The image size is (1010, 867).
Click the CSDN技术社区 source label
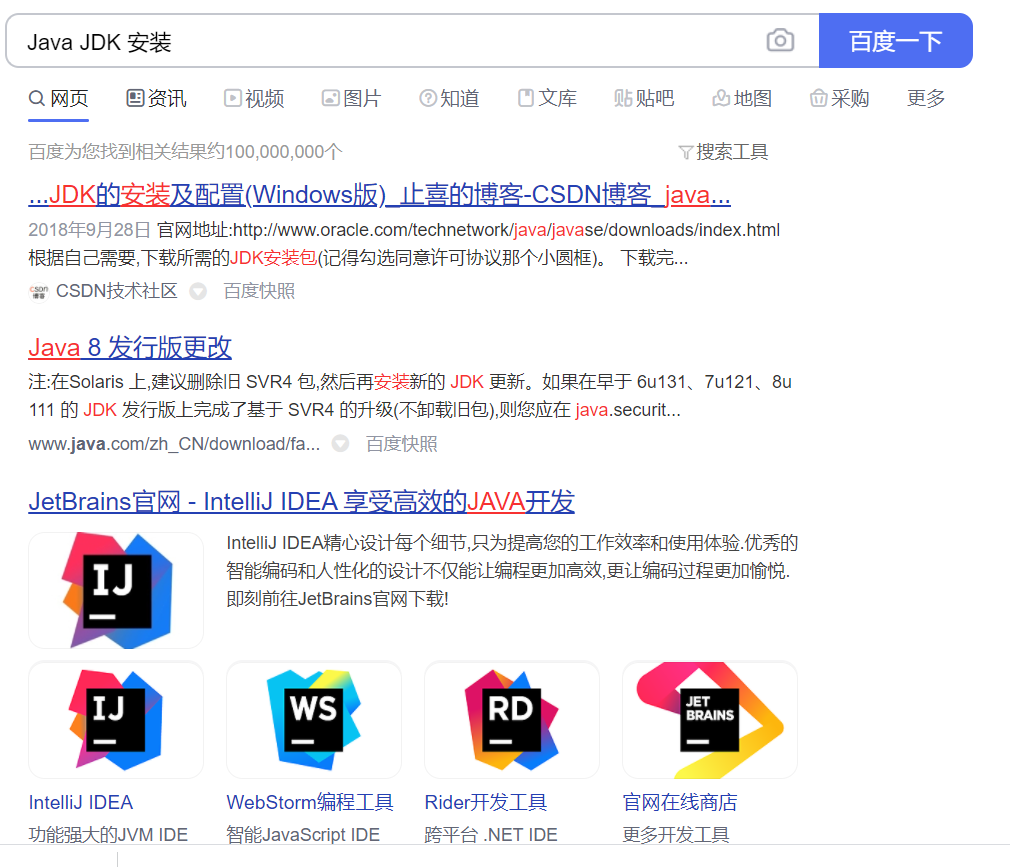pyautogui.click(x=117, y=291)
